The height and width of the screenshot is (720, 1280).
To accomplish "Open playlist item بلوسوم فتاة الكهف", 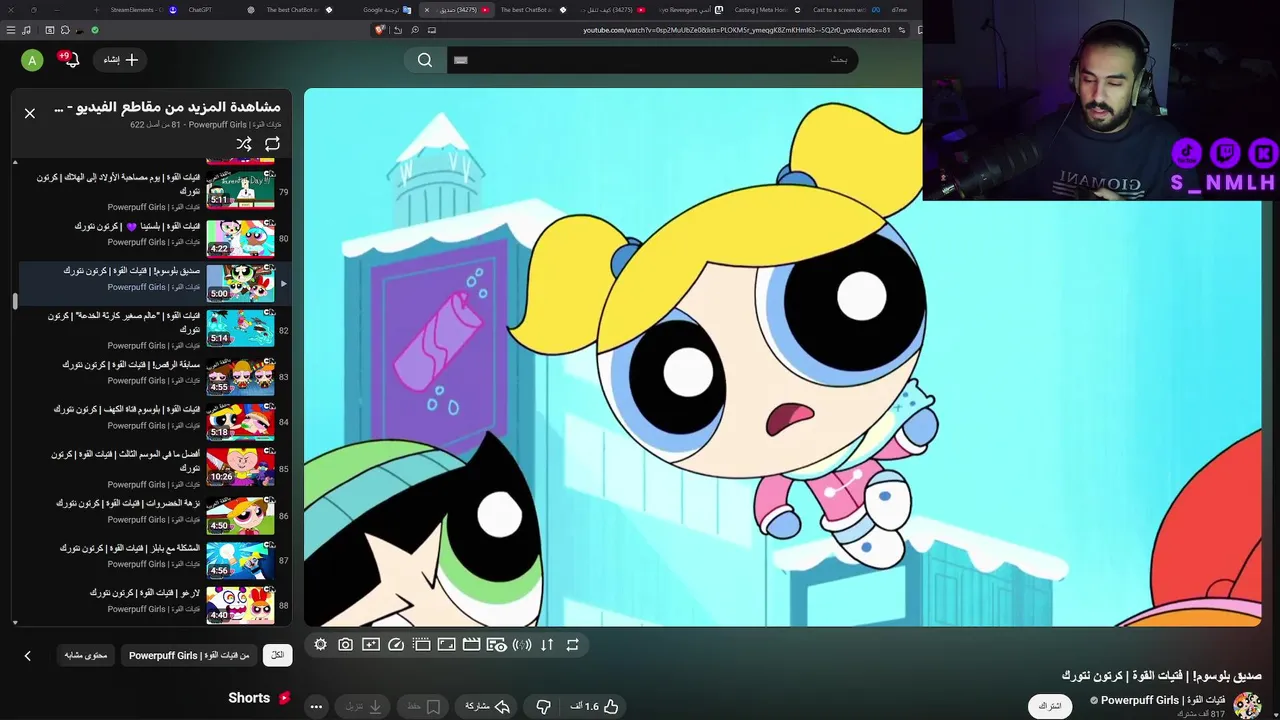I will click(x=154, y=420).
